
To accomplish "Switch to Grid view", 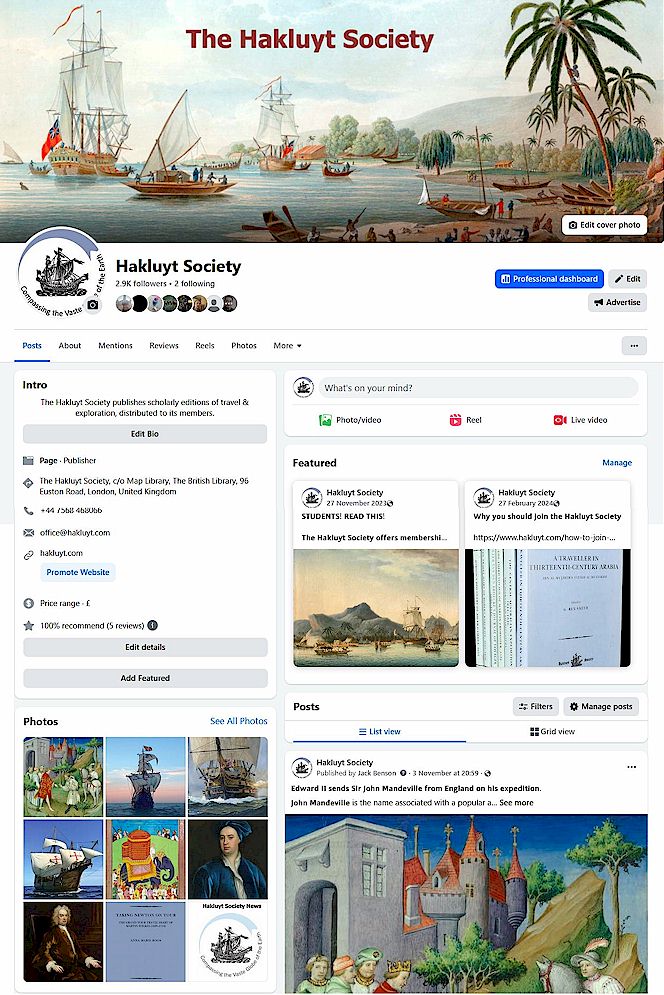I will coord(552,732).
